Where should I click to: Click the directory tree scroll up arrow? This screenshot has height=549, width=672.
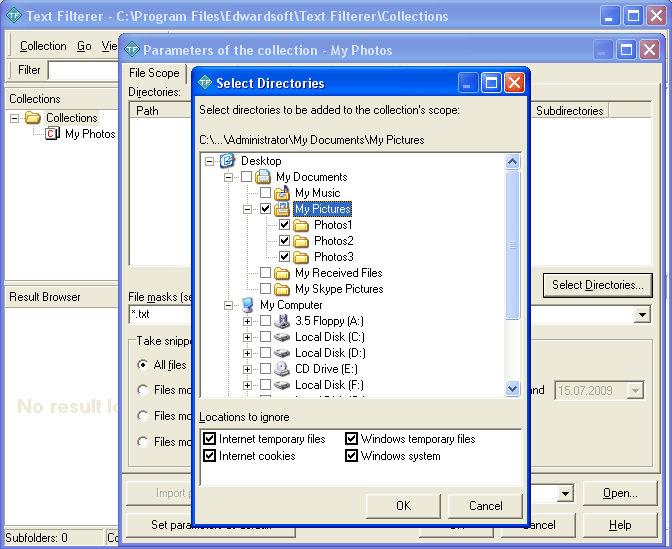513,162
